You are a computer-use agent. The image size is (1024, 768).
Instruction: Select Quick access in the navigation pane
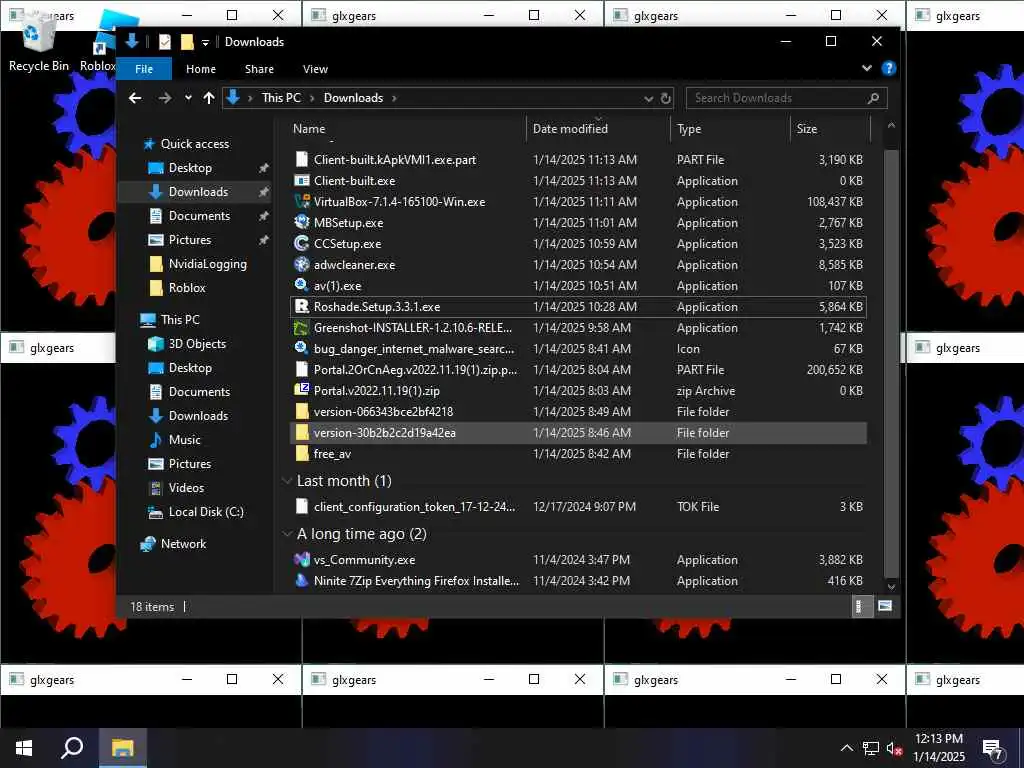tap(195, 144)
